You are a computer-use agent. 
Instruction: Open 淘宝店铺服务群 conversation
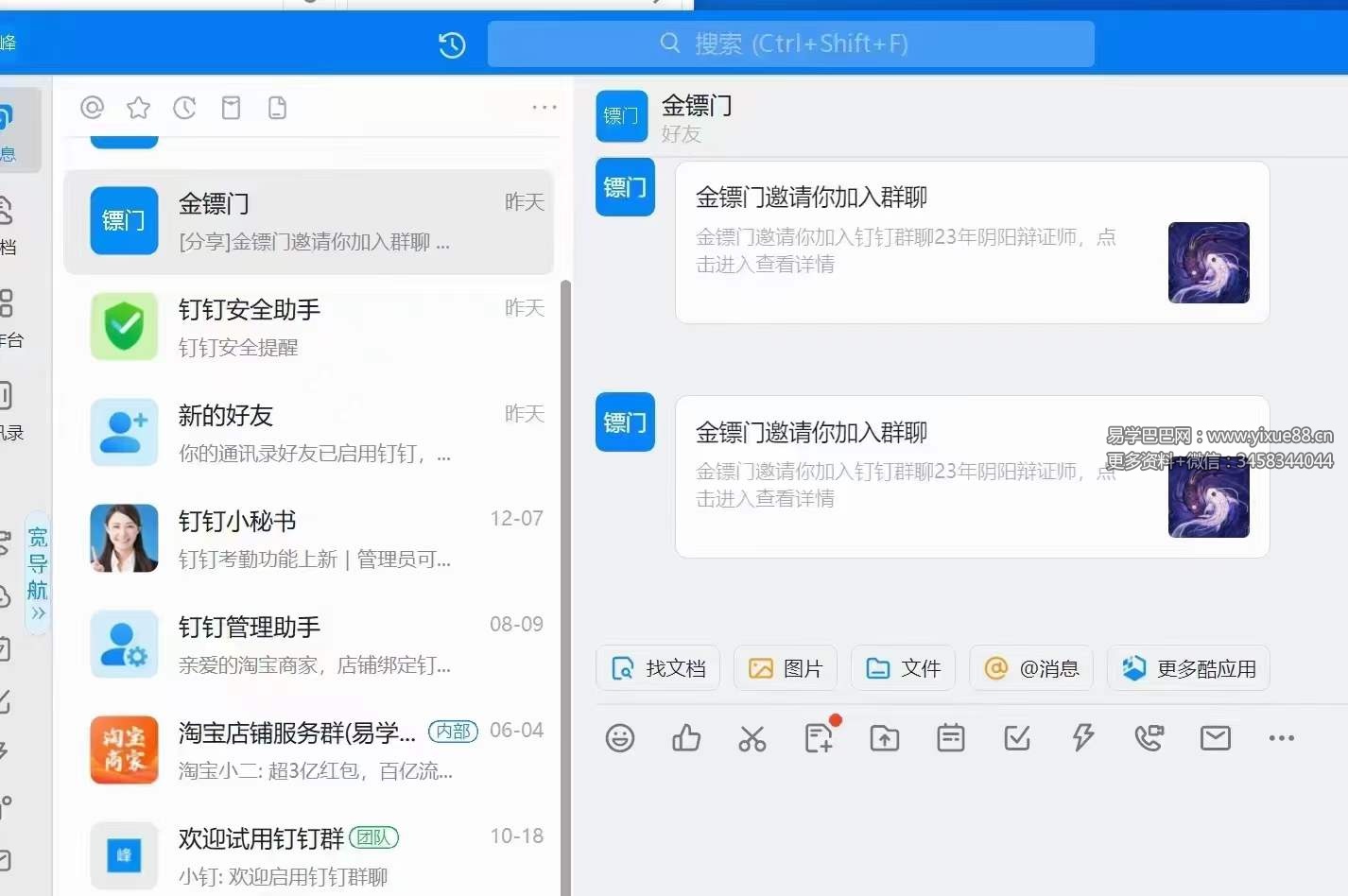tap(309, 750)
